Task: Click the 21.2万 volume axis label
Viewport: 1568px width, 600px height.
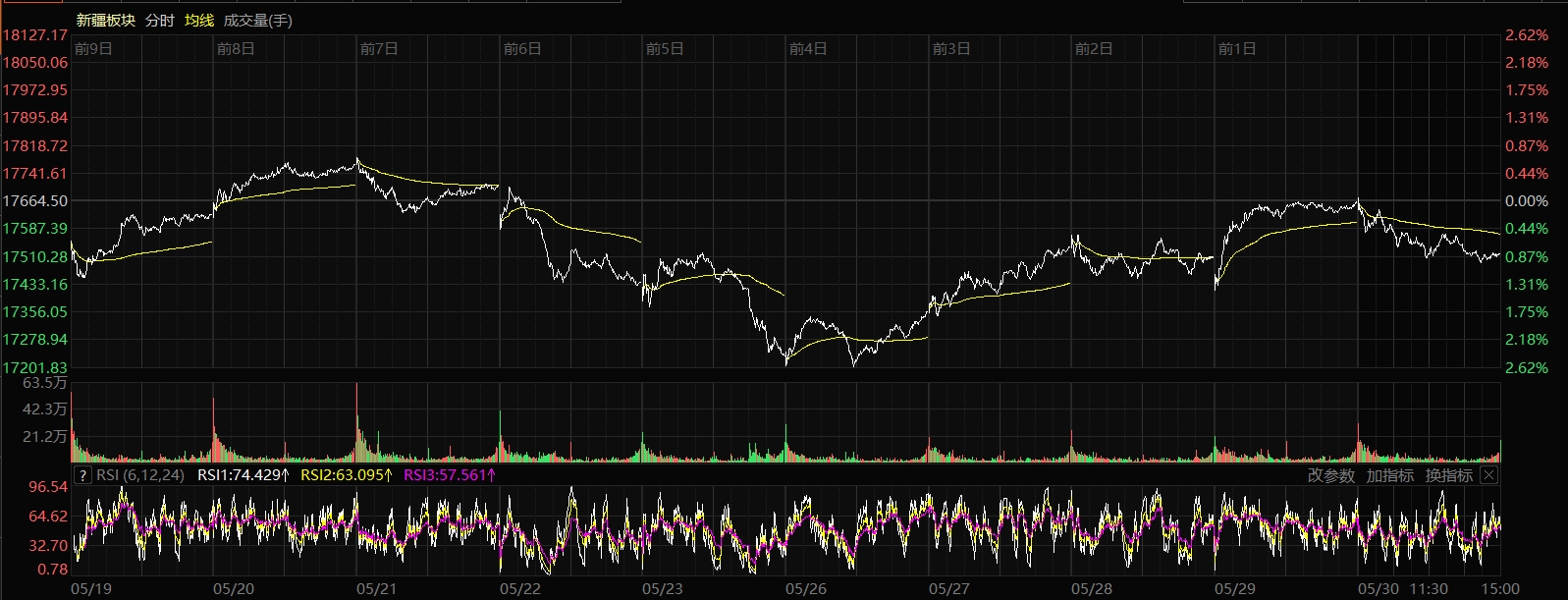Action: pos(45,436)
